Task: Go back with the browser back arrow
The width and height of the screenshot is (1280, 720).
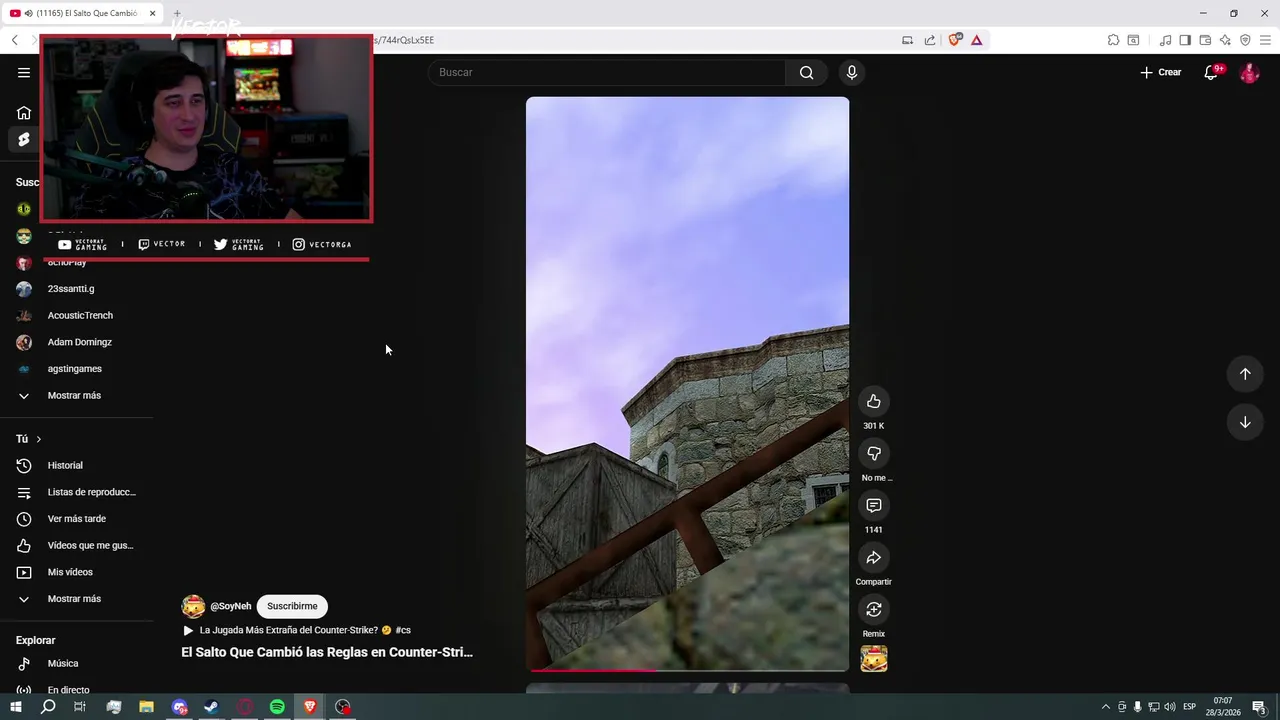Action: [x=14, y=40]
